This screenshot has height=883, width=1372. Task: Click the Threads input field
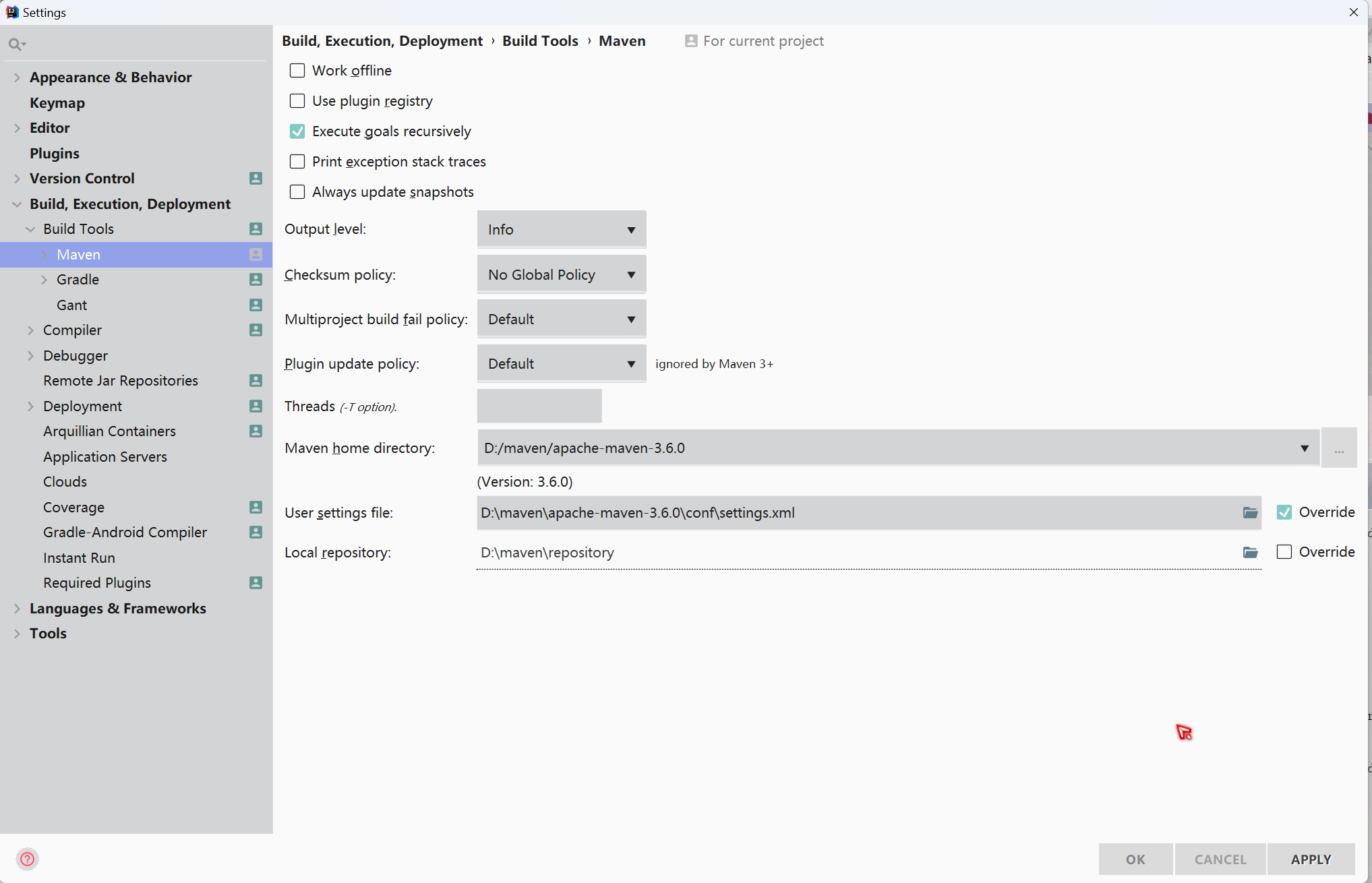pos(539,406)
